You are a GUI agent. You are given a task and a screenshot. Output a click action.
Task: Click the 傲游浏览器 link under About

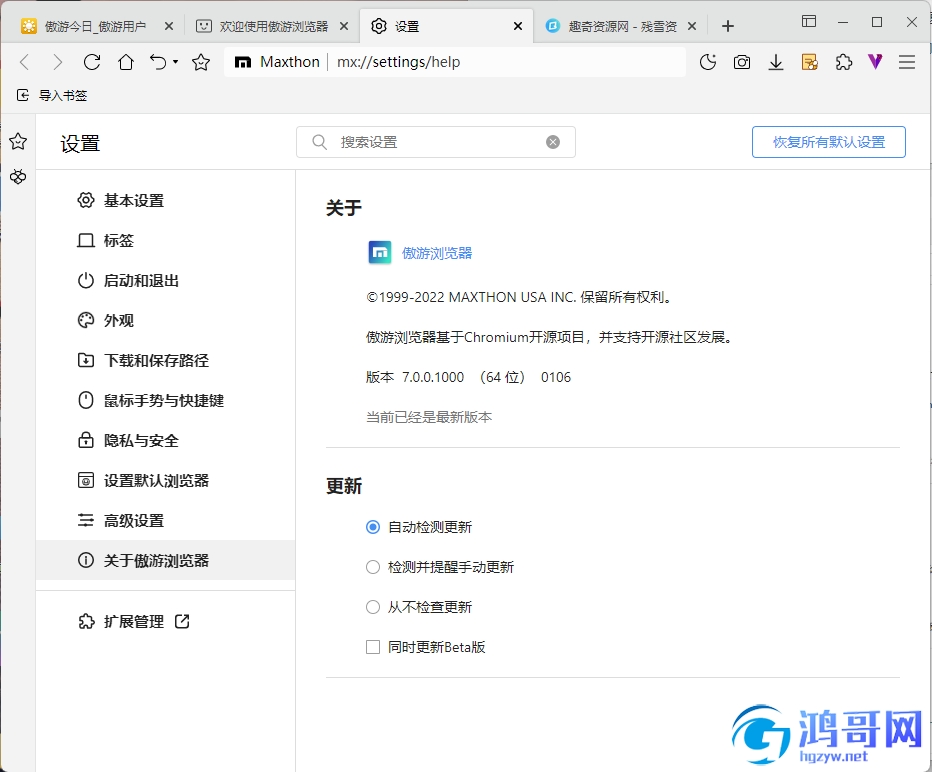(x=437, y=253)
